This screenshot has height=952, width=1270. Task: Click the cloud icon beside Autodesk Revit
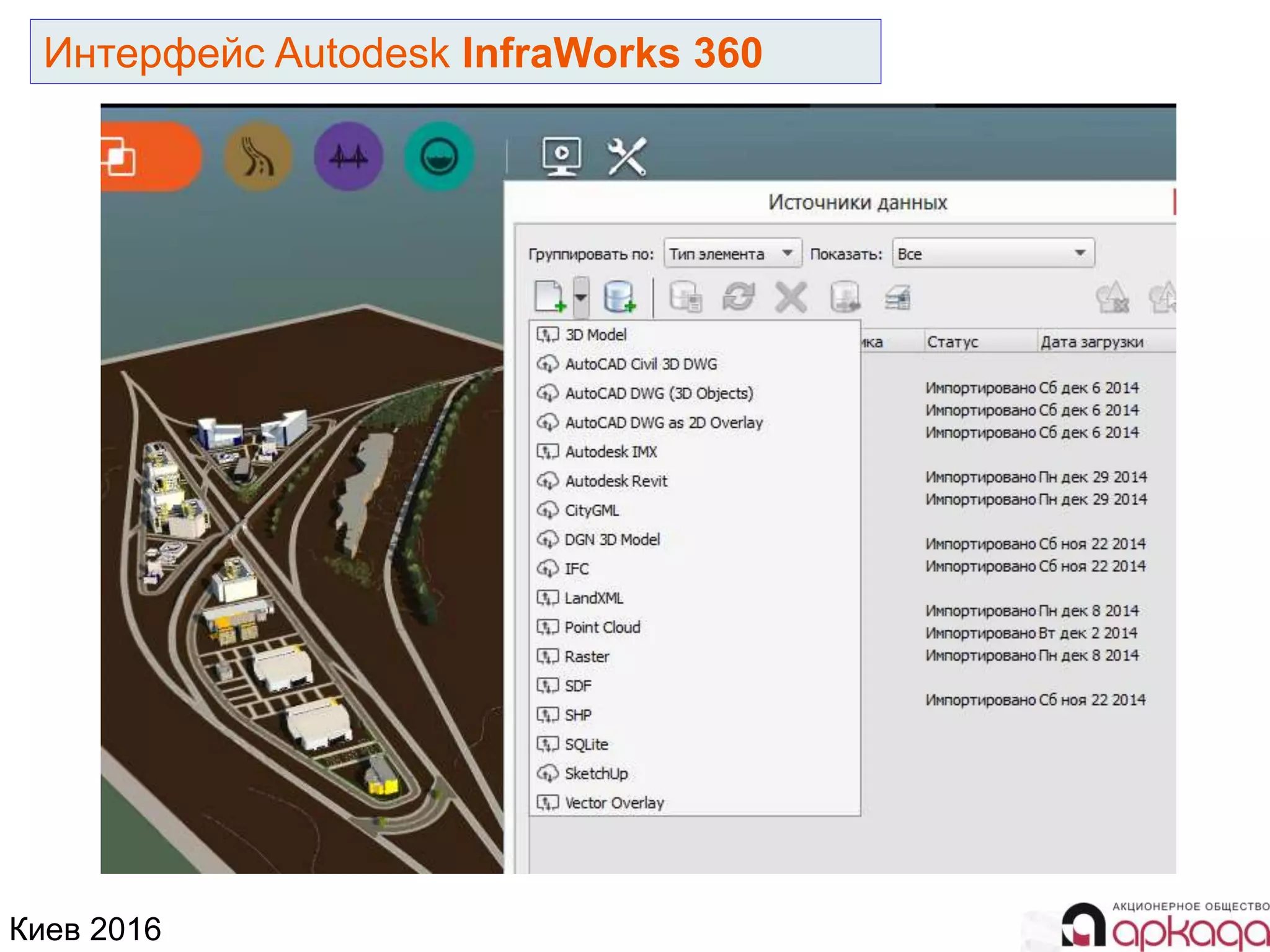[x=548, y=481]
